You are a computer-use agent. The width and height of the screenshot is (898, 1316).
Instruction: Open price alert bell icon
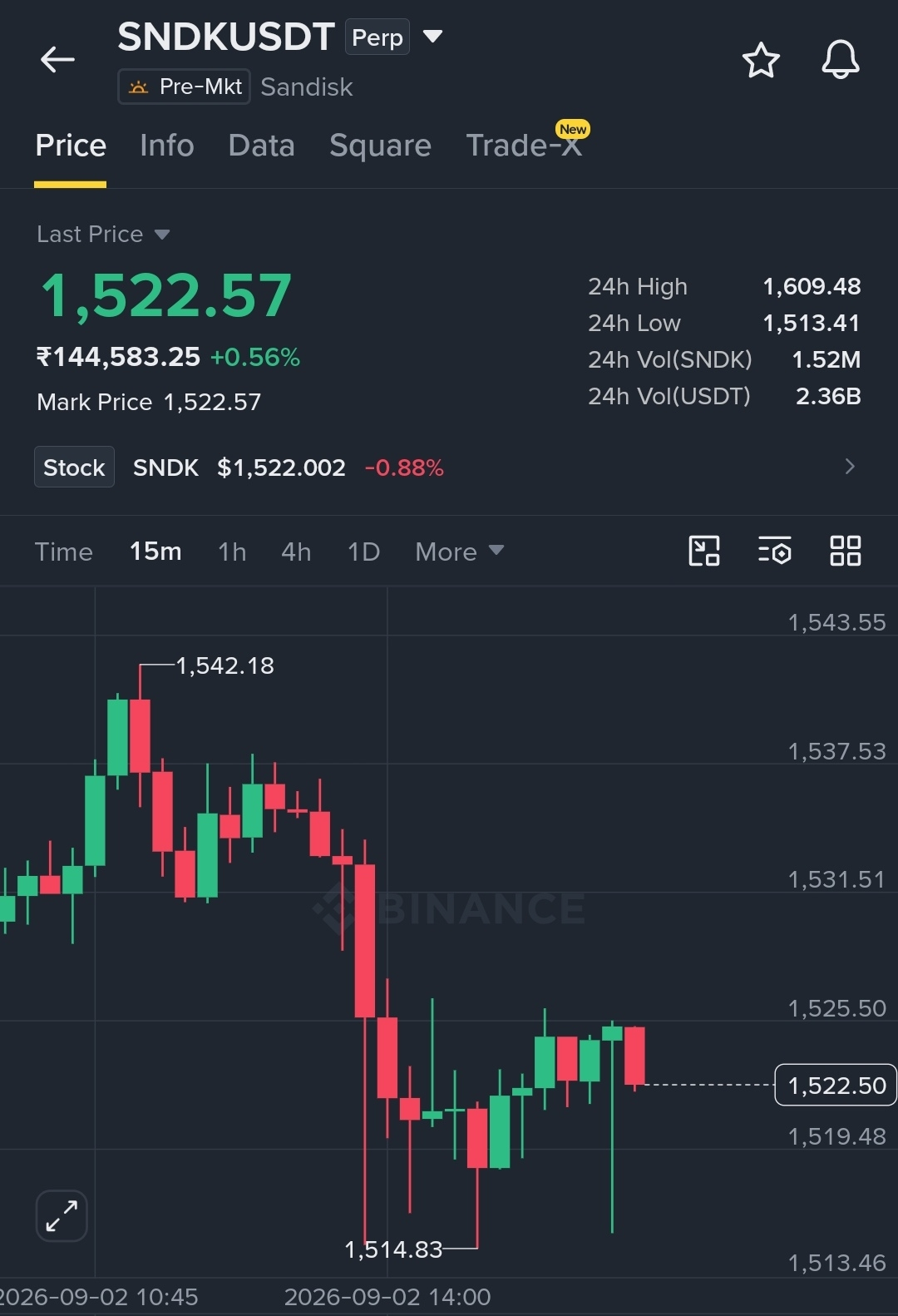(840, 60)
